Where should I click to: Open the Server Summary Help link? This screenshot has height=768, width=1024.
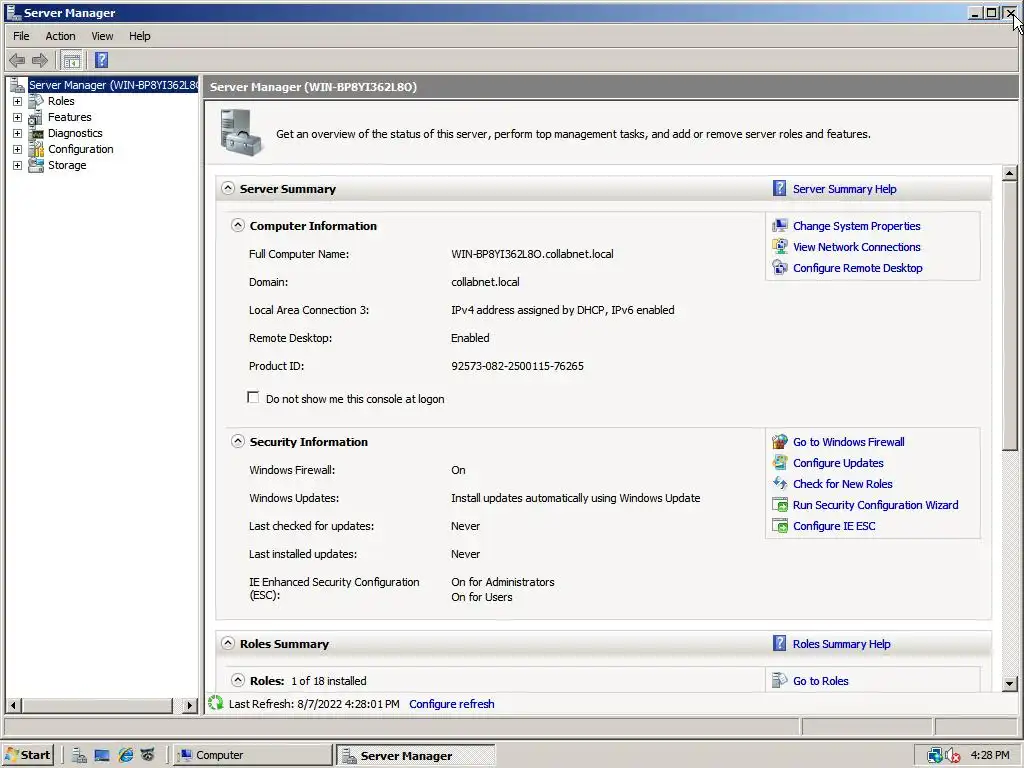click(844, 189)
